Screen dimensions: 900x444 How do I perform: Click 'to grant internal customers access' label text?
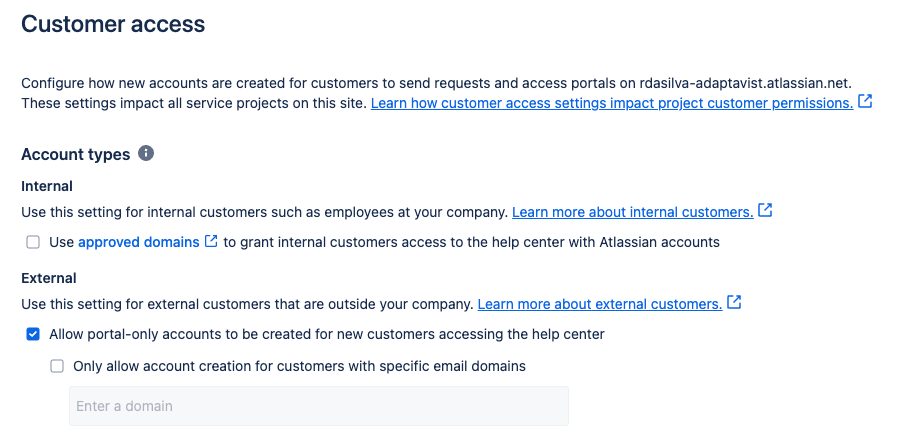(471, 242)
